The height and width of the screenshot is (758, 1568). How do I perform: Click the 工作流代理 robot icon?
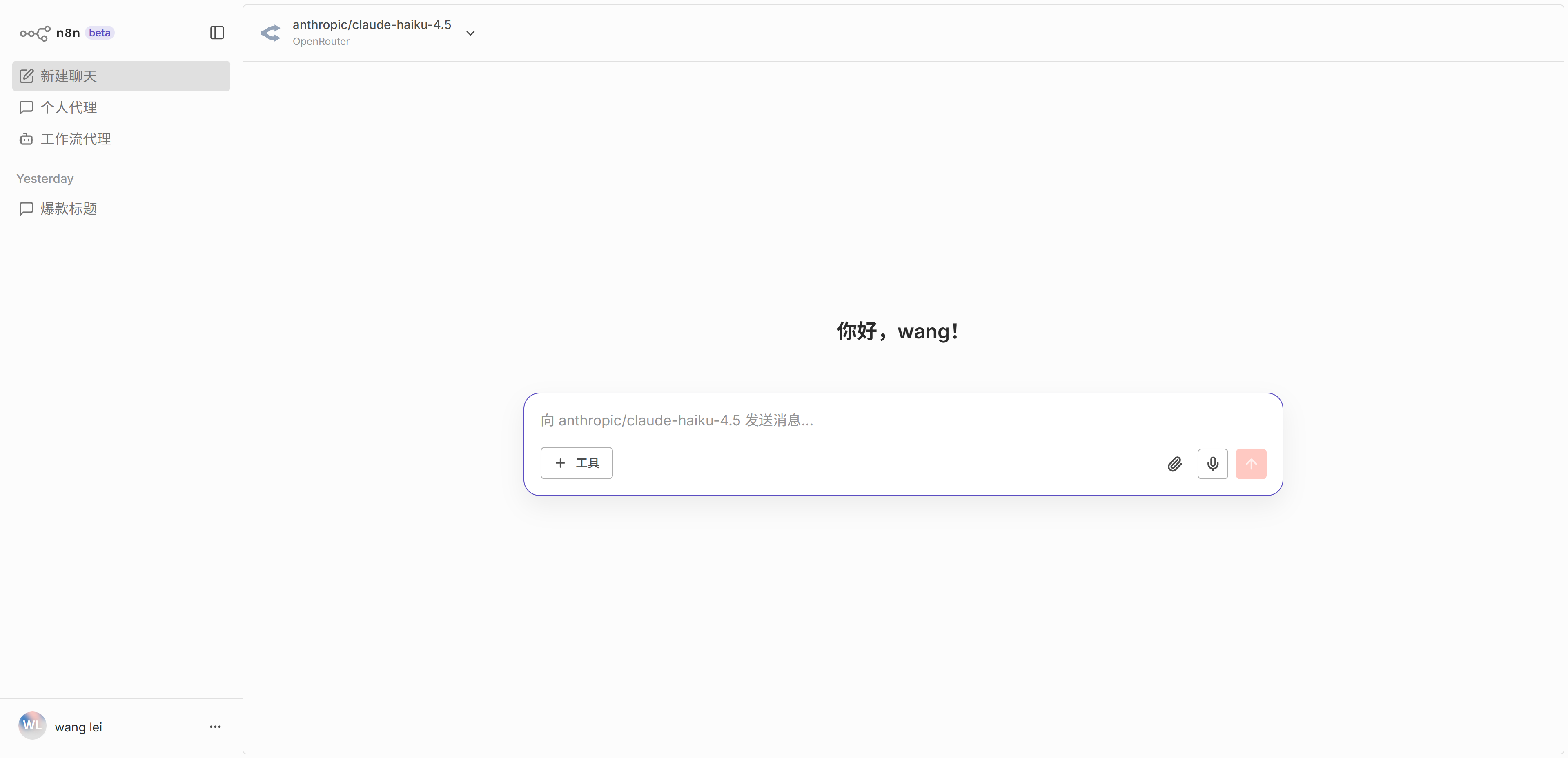click(x=26, y=139)
